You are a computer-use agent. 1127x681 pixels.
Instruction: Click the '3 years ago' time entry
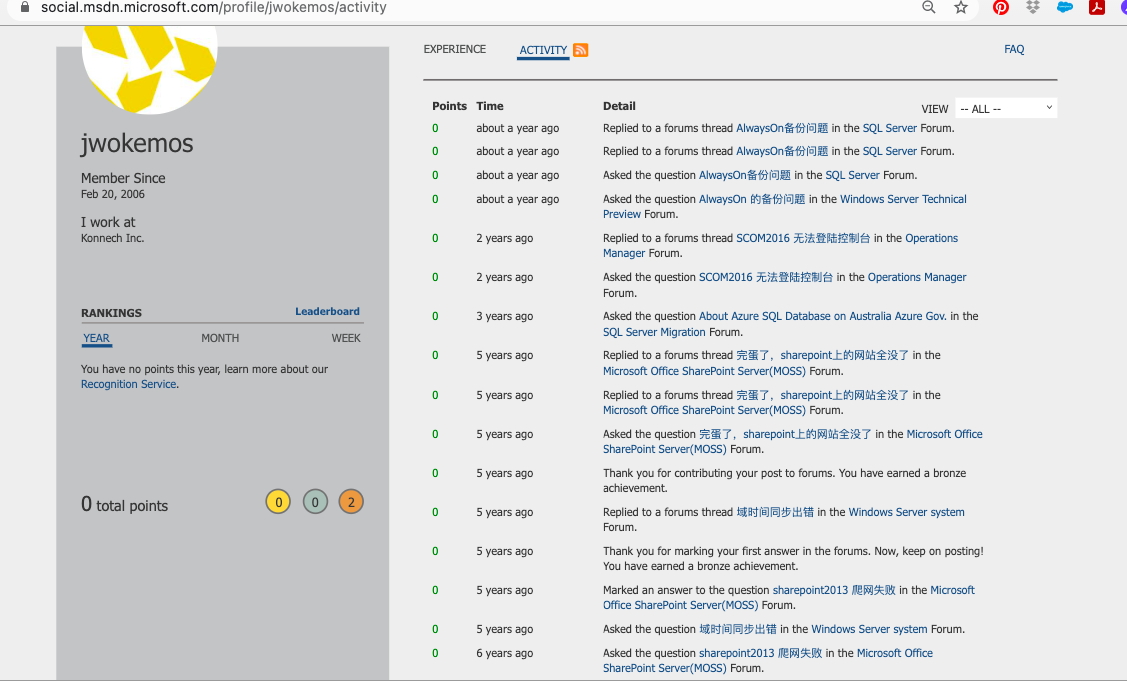click(505, 316)
